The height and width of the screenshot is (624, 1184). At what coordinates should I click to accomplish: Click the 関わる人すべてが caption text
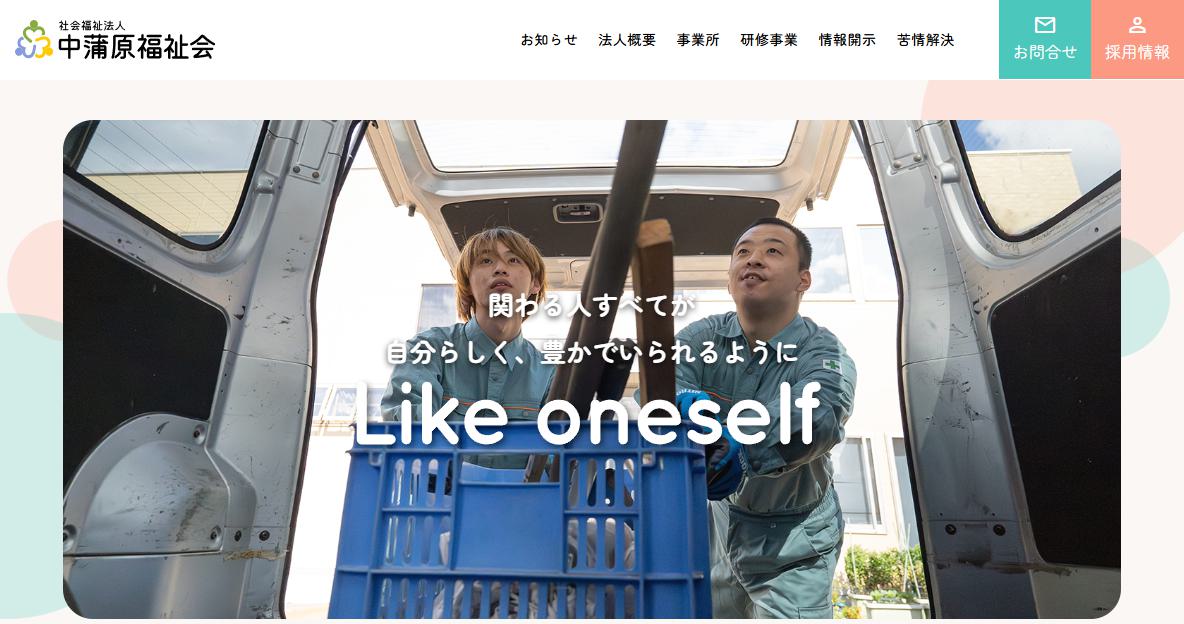[x=591, y=306]
